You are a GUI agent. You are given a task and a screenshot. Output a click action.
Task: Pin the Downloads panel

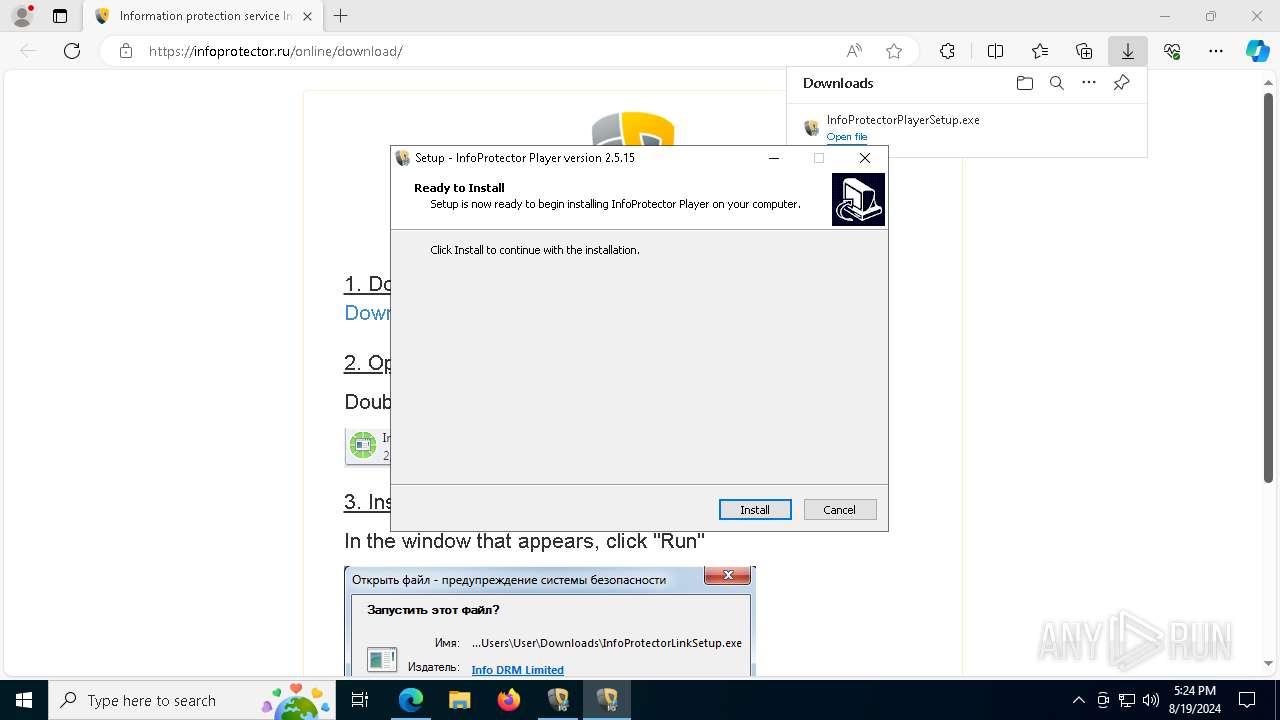[1121, 83]
